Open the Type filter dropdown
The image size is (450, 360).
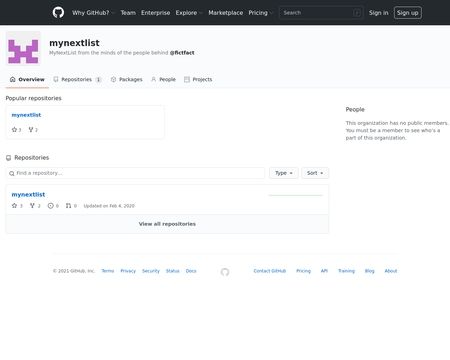[x=284, y=173]
